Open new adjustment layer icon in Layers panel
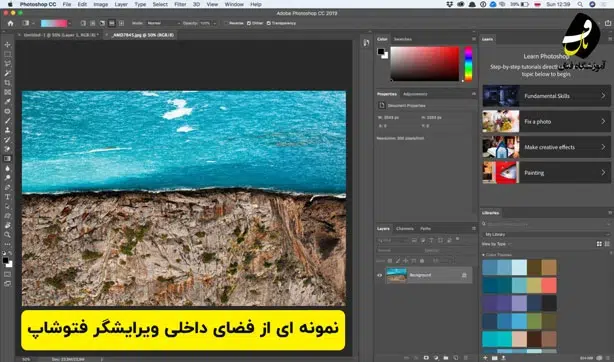Viewport: 614px width, 362px height. click(x=436, y=358)
